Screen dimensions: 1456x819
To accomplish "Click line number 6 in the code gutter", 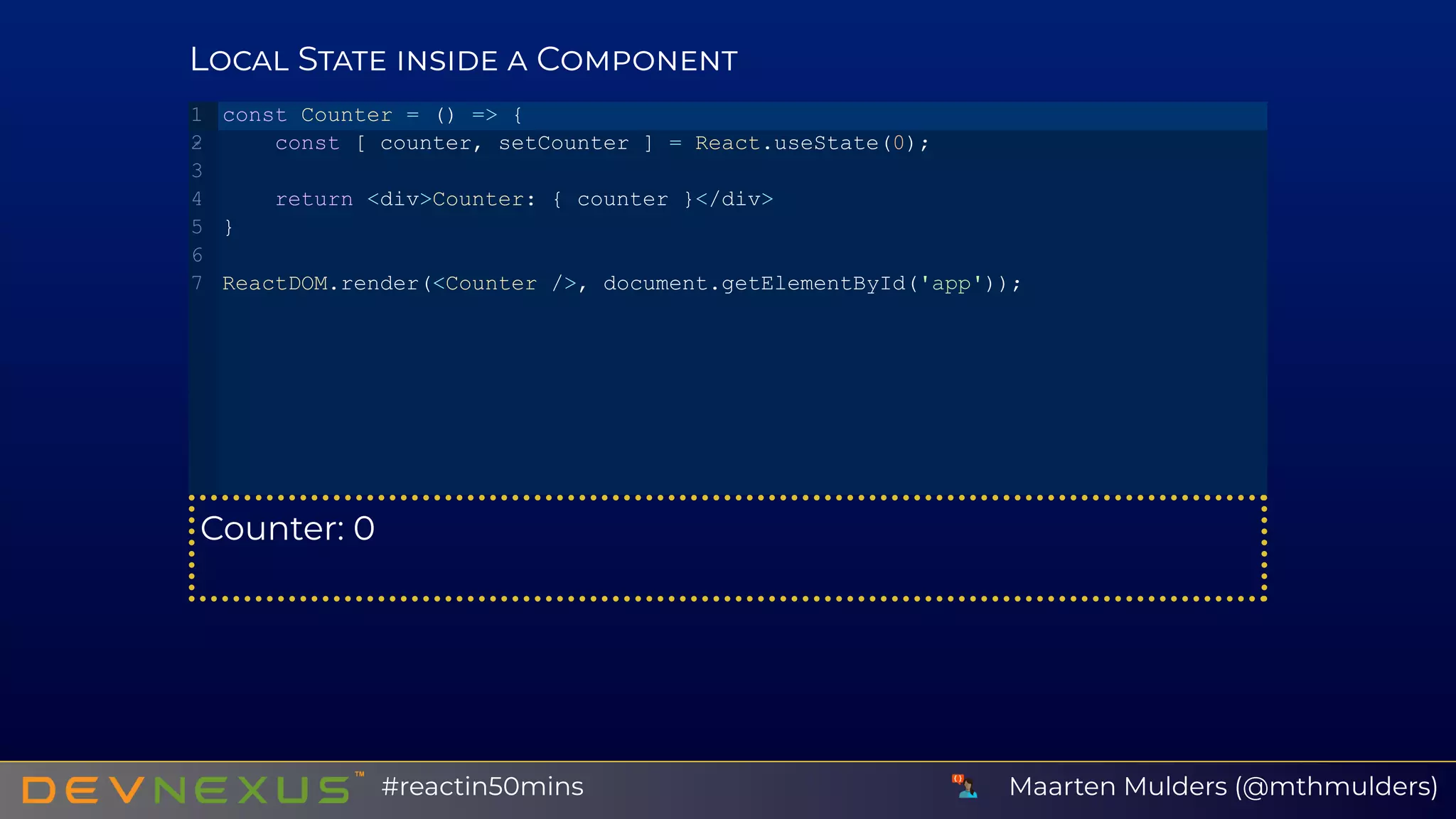I will click(x=197, y=255).
